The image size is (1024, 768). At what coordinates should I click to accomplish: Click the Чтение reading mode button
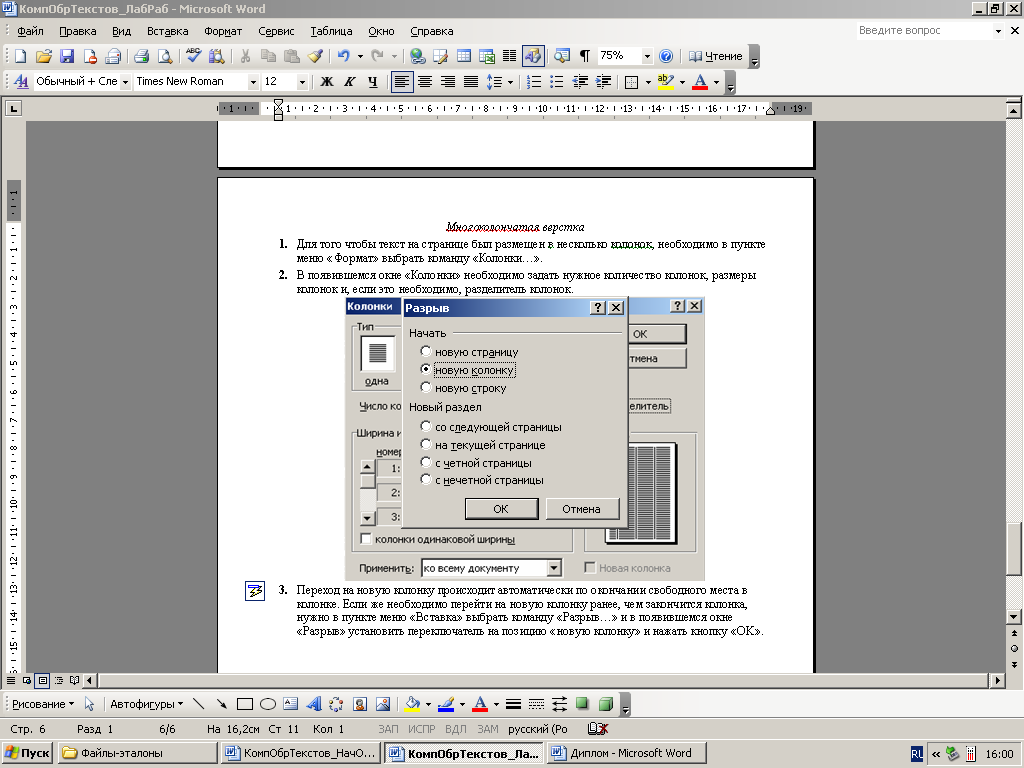tap(717, 56)
